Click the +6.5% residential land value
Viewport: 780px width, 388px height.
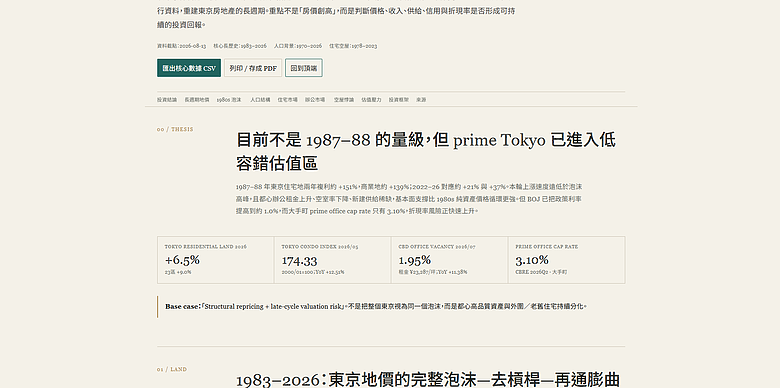(x=182, y=260)
